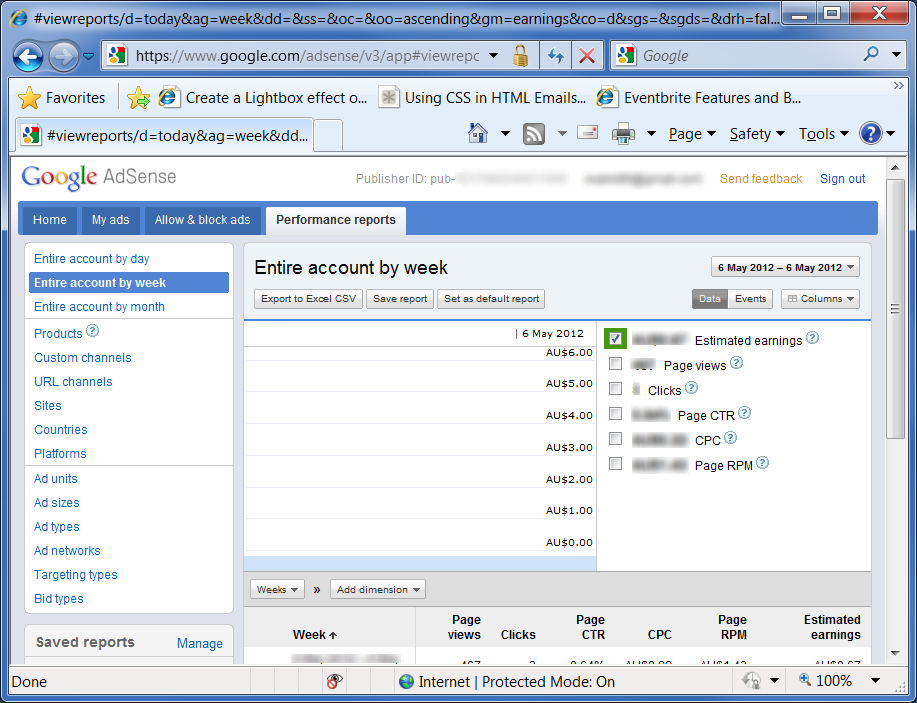Click the Sign out link
The height and width of the screenshot is (703, 917).
pos(842,179)
